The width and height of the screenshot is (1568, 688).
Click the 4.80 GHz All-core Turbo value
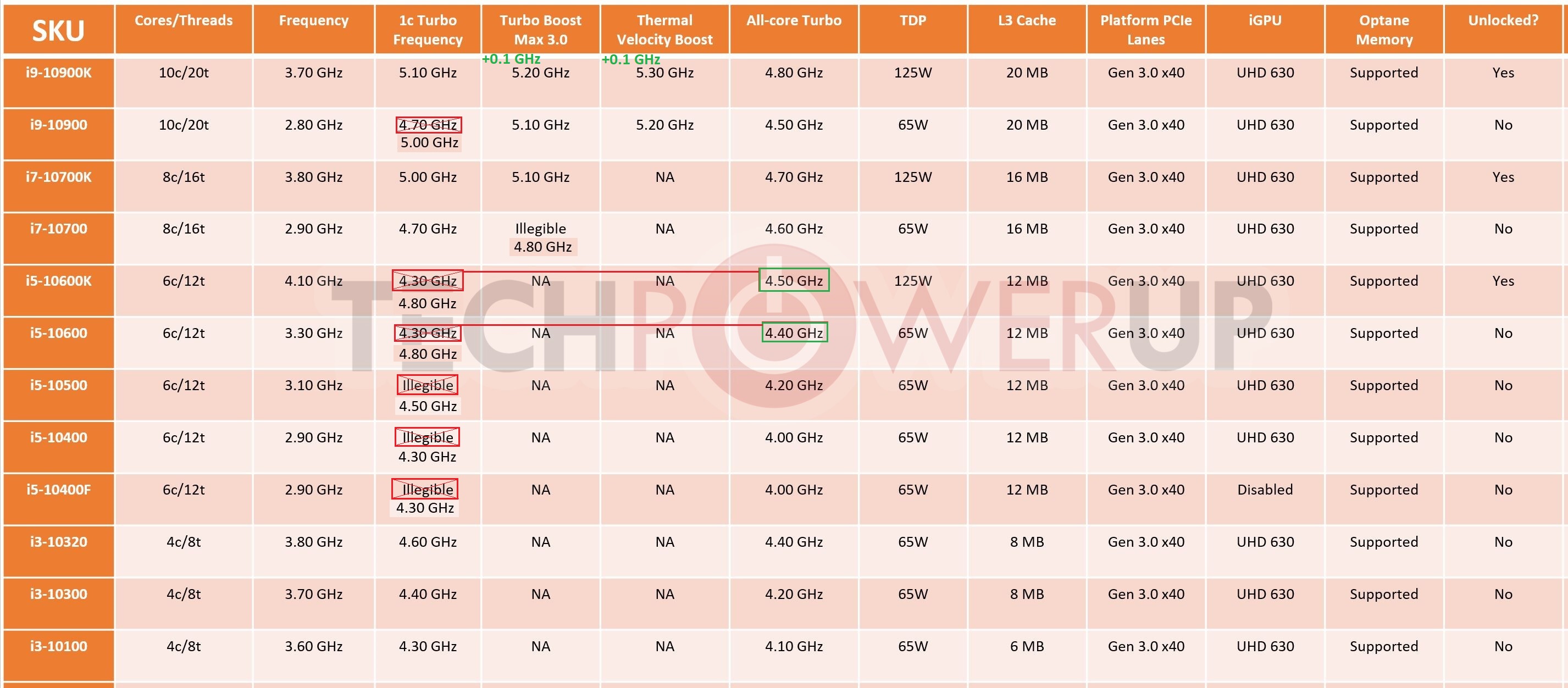tap(794, 73)
